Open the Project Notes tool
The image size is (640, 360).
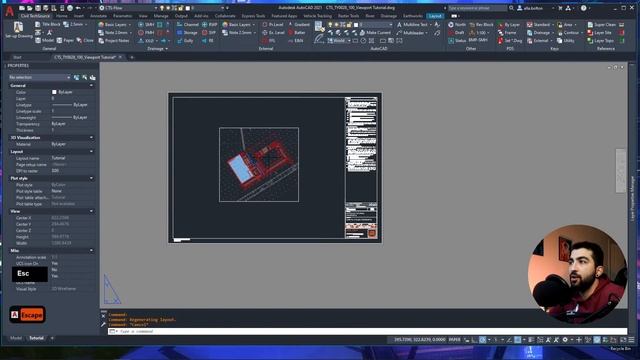click(x=114, y=40)
